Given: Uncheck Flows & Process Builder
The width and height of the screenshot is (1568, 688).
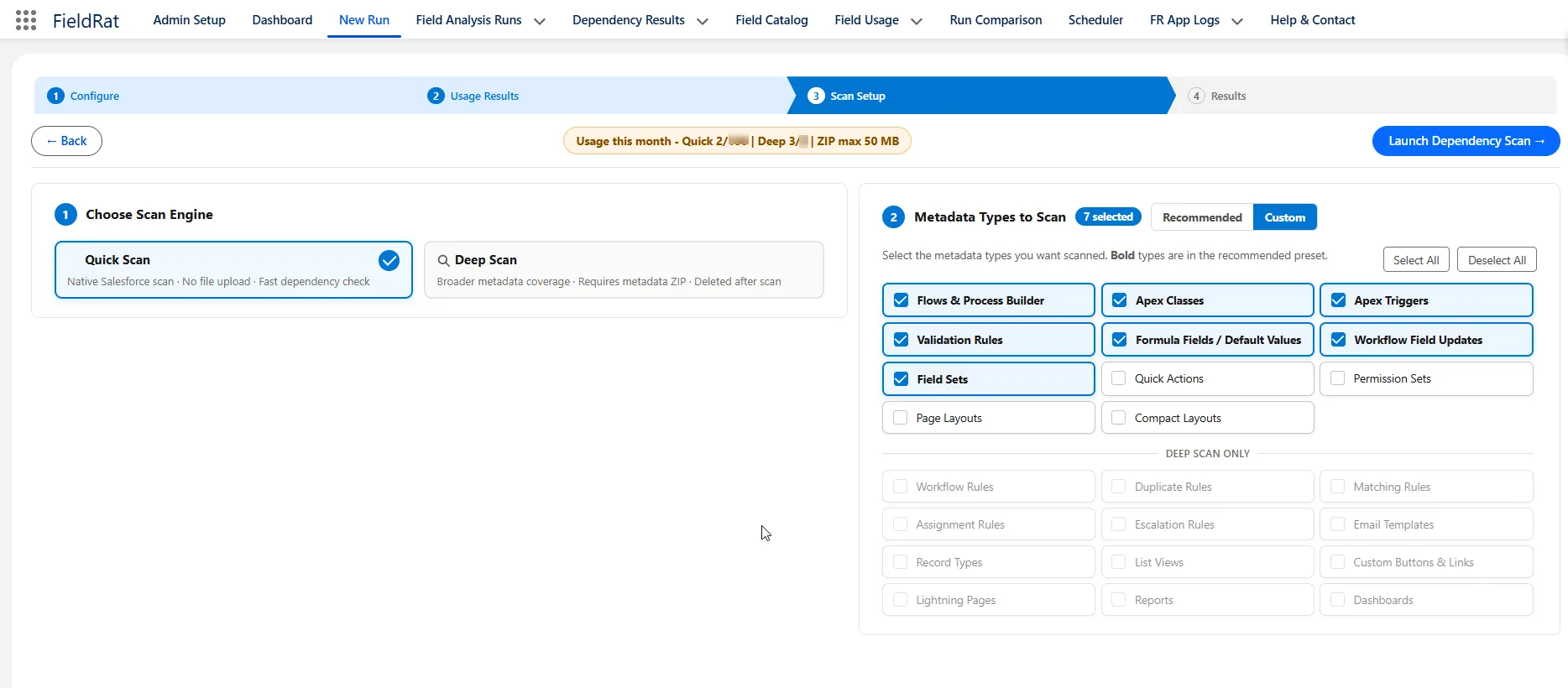Looking at the screenshot, I should coord(901,300).
